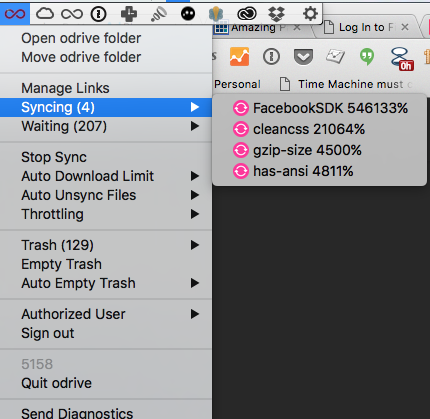Screen dimensions: 430x419
Task: Open the Google Analytics orange extension icon
Action: pos(239,56)
